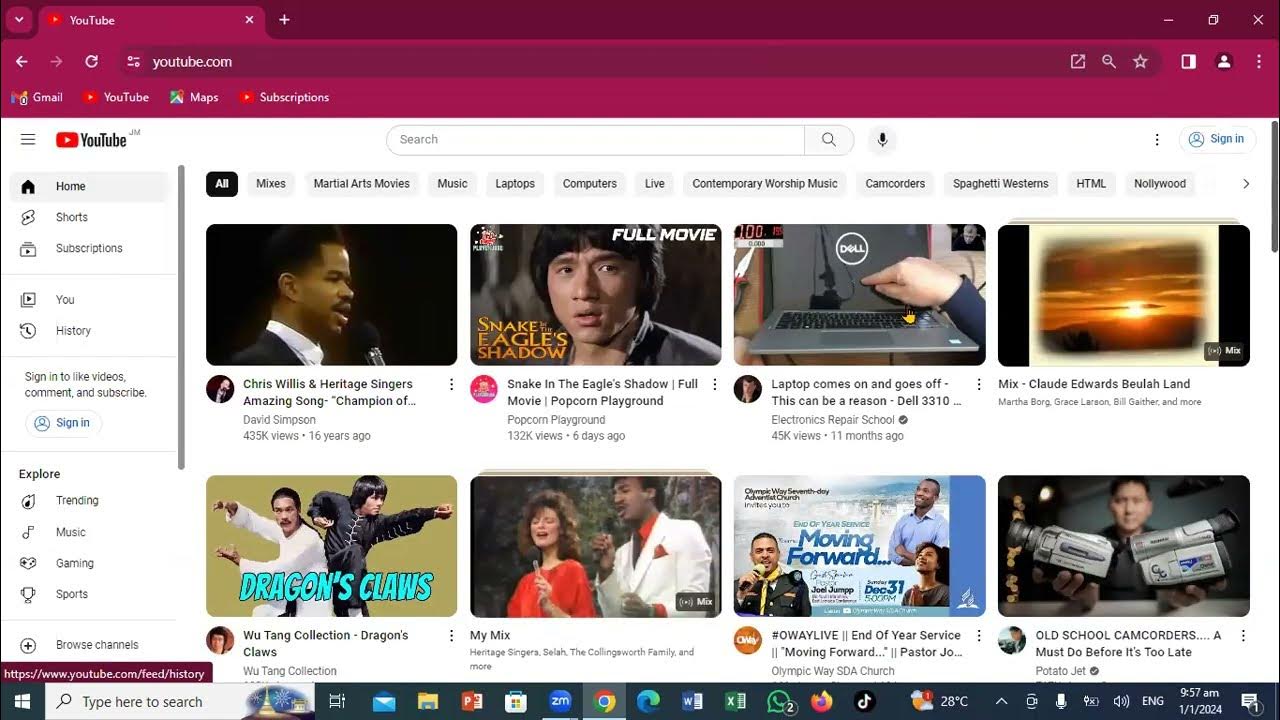The image size is (1280, 720).
Task: Open TikTok from the taskbar
Action: (865, 702)
